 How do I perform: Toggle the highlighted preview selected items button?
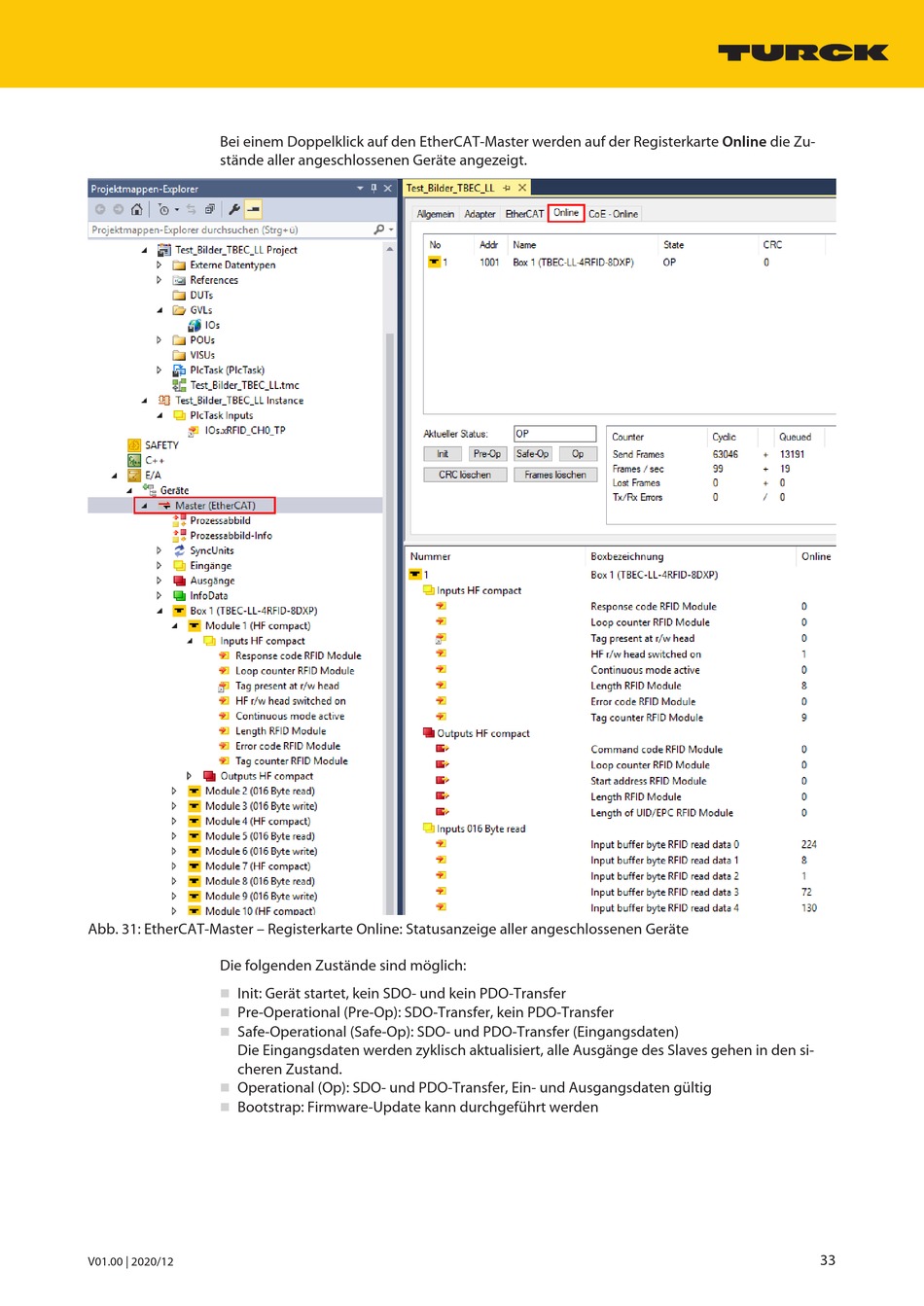tap(253, 209)
